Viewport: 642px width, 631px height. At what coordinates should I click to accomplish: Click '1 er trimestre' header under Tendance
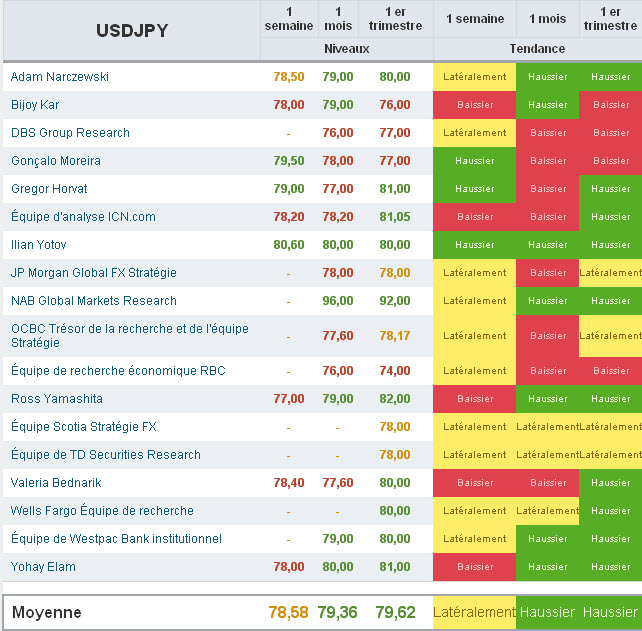(610, 18)
